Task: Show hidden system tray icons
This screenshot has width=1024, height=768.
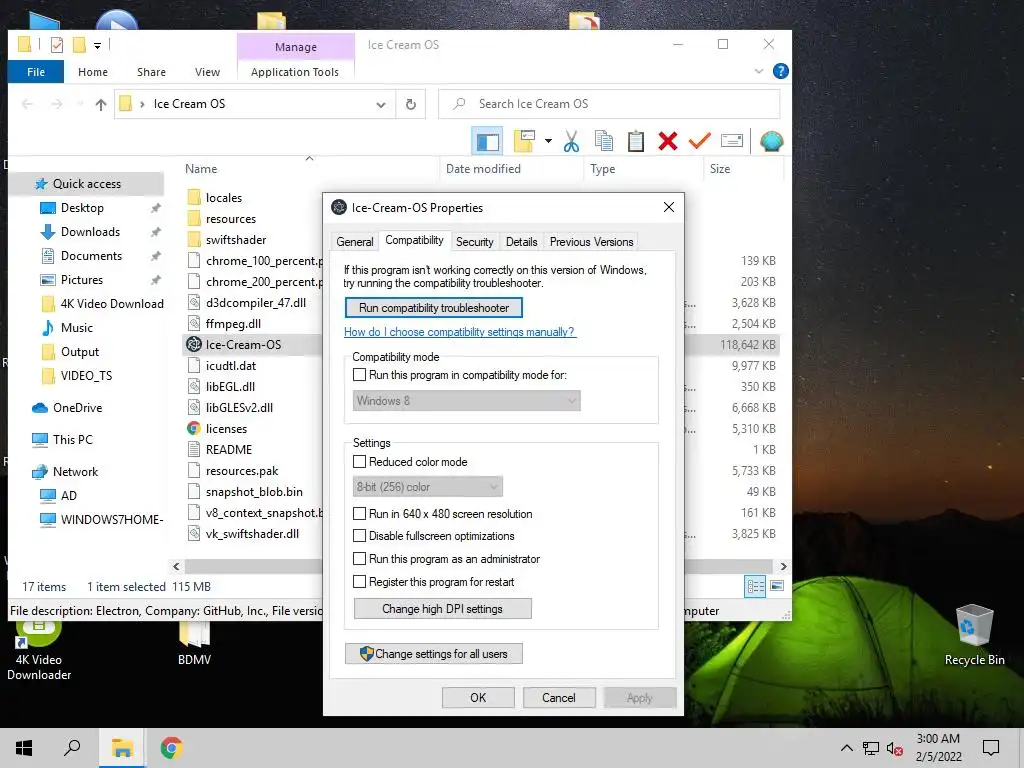Action: coord(846,748)
